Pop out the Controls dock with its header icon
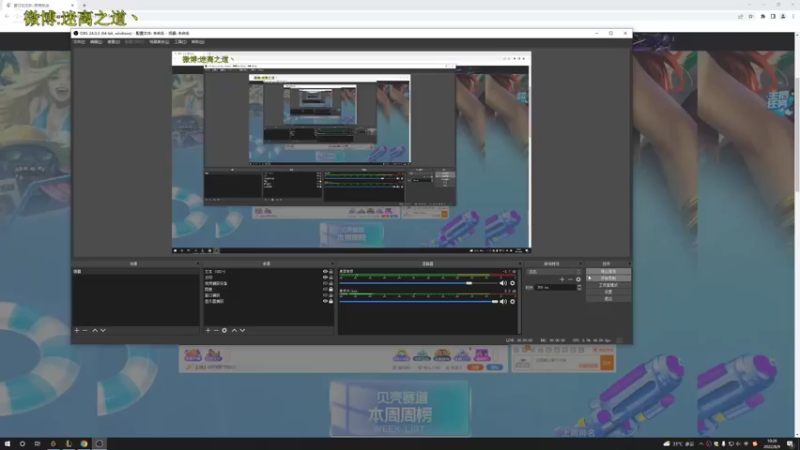Image resolution: width=800 pixels, height=450 pixels. coord(629,264)
